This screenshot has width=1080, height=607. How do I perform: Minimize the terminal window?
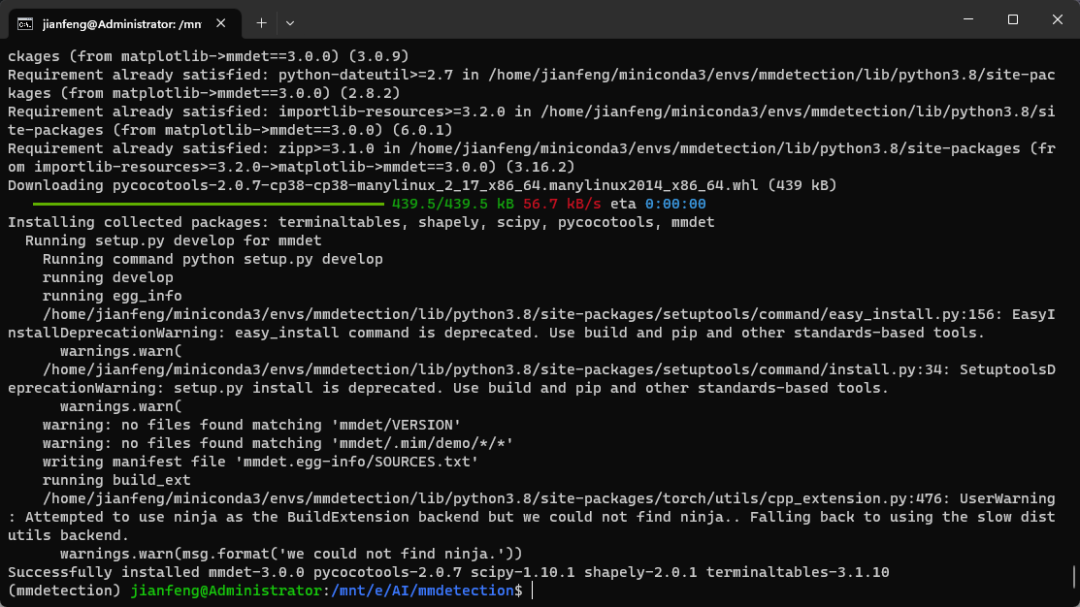(x=966, y=20)
